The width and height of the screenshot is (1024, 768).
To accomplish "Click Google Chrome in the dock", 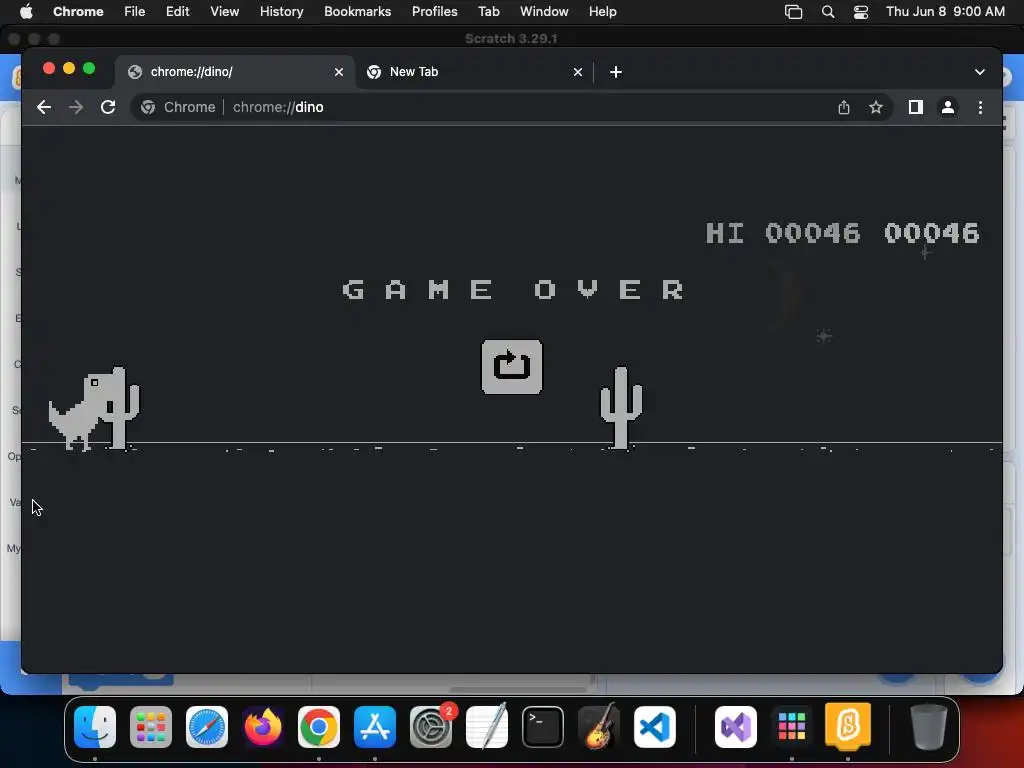I will coord(319,727).
